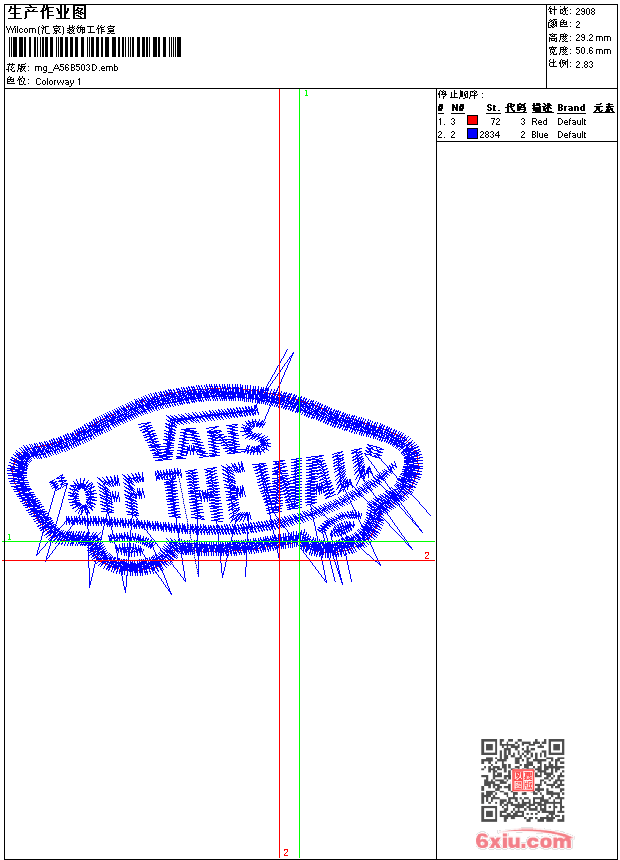The width and height of the screenshot is (620, 860).
Task: Click the blue color swatch in stop sequence
Action: coord(472,134)
